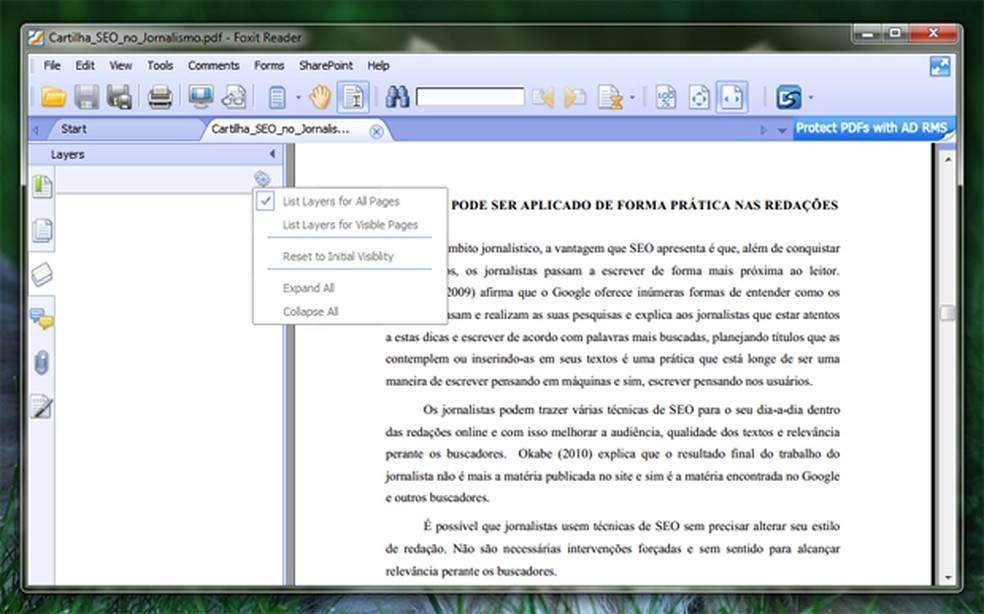Image resolution: width=984 pixels, height=614 pixels.
Task: Select List Layers for Visible Pages
Action: tap(350, 225)
